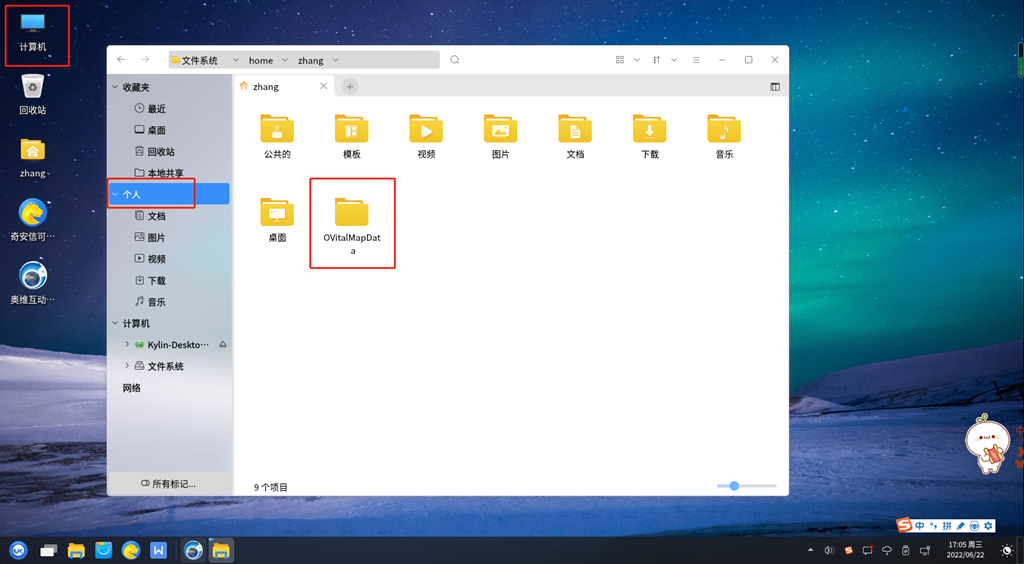Eject the Kylin-Desktop volume

[x=223, y=345]
